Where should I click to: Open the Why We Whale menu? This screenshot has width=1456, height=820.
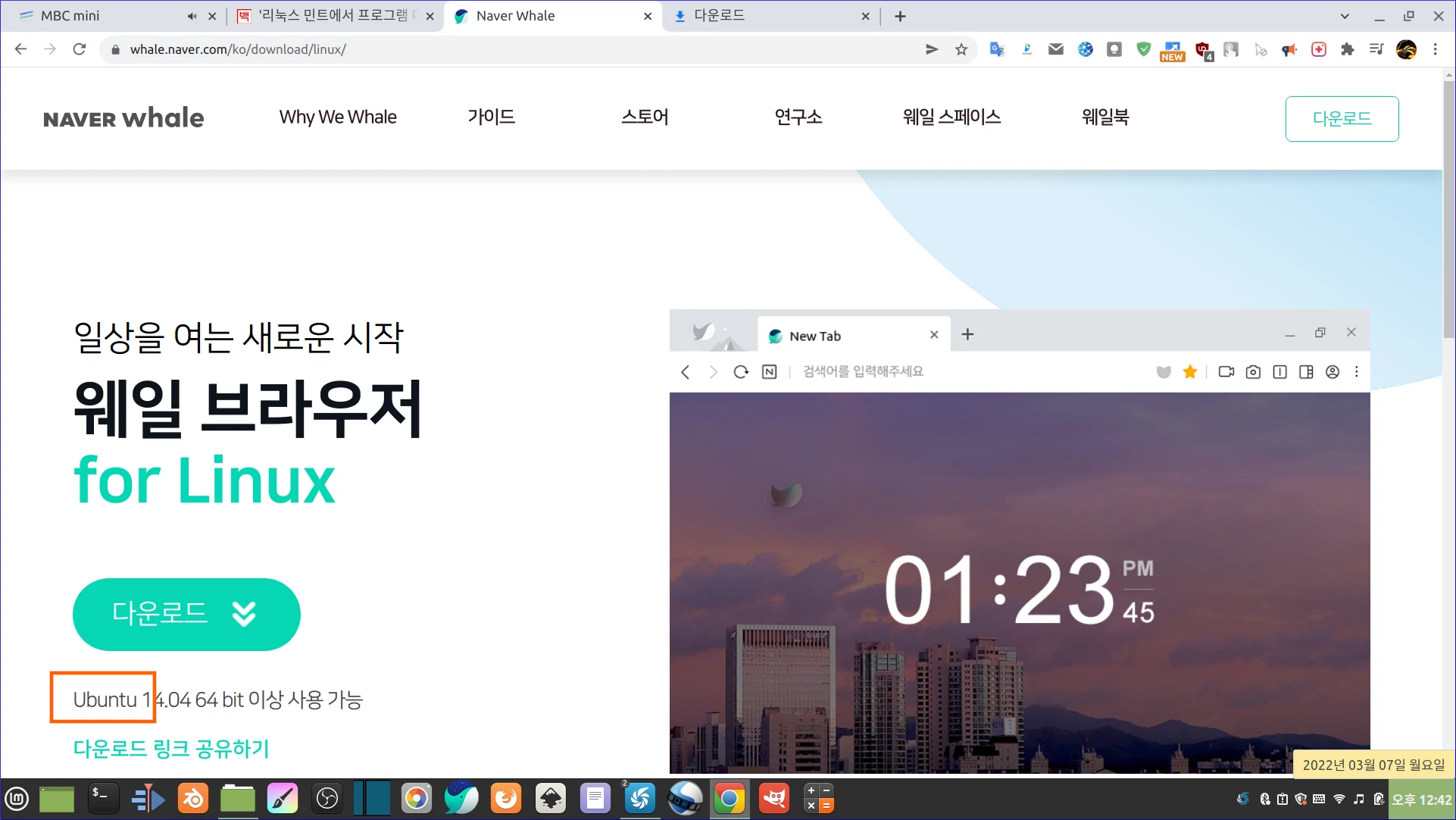(x=338, y=117)
